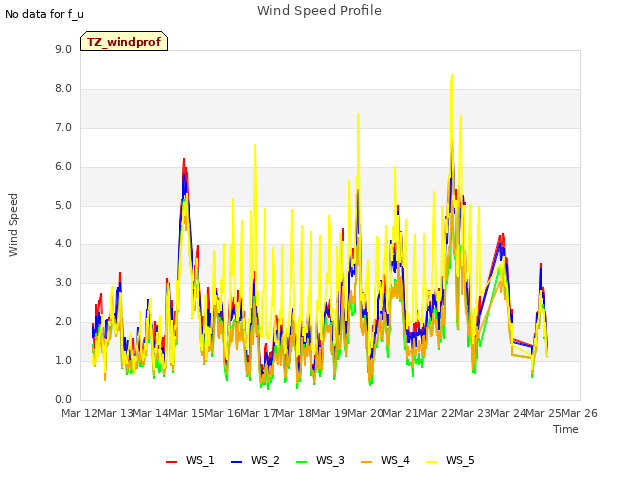Click the Mar 12 x-axis tick label
This screenshot has height=480, width=640.
80,413
